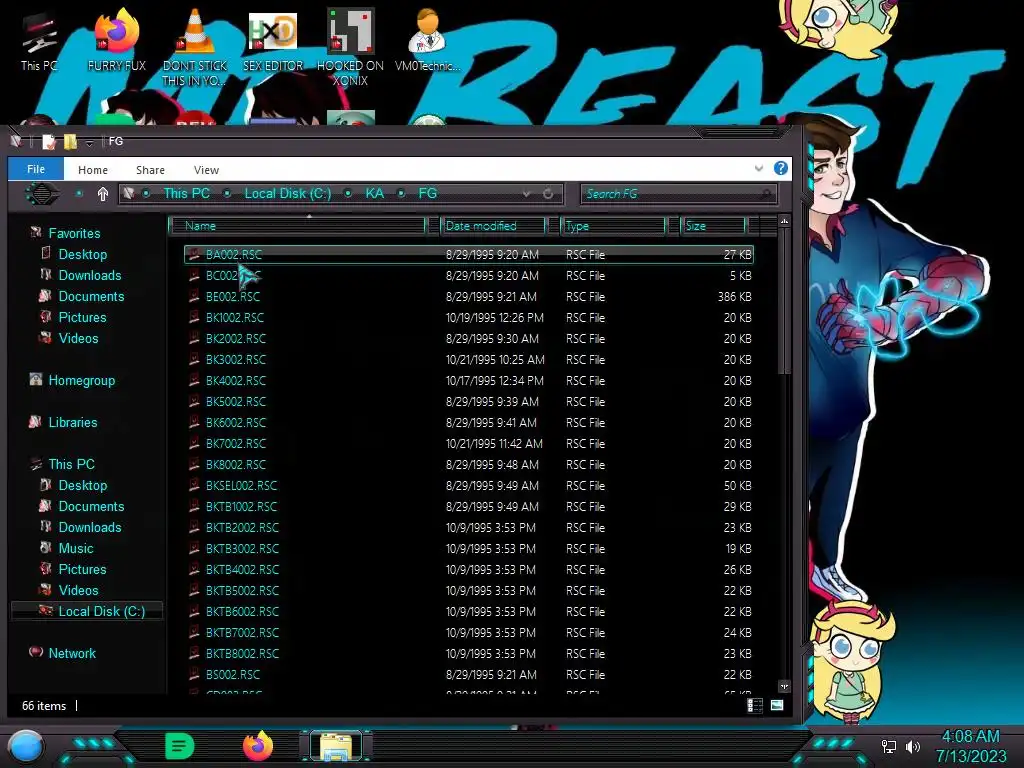Open the View ribbon tab
This screenshot has width=1024, height=768.
(206, 170)
